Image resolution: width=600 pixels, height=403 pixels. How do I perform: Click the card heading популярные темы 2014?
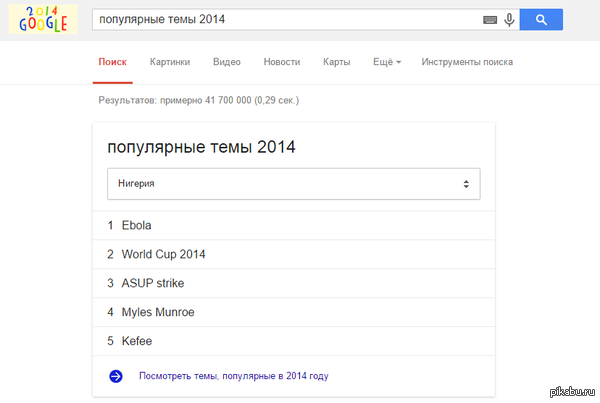pos(201,147)
